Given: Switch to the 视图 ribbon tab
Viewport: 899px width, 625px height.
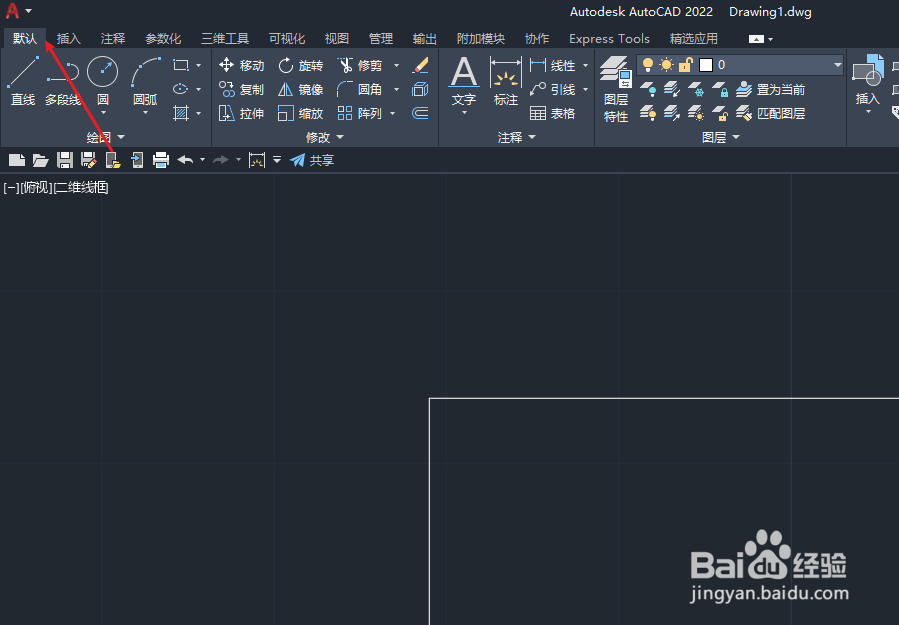Looking at the screenshot, I should pyautogui.click(x=337, y=38).
